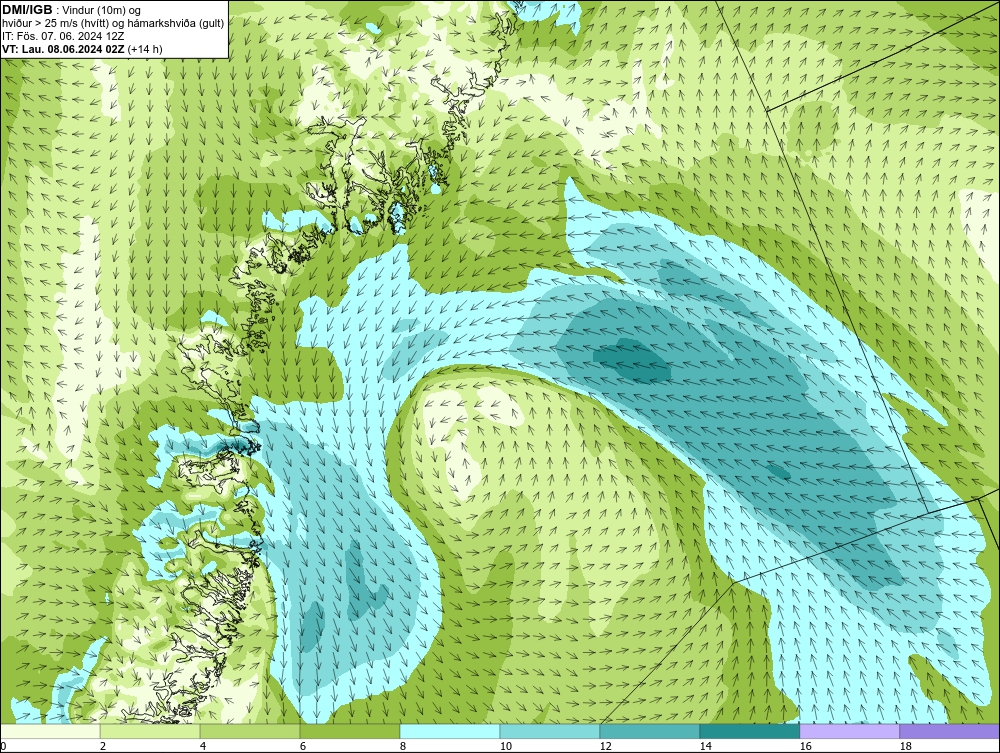Viewport: 1000px width, 753px height.
Task: Click the legend tick label '2'
Action: tap(103, 746)
